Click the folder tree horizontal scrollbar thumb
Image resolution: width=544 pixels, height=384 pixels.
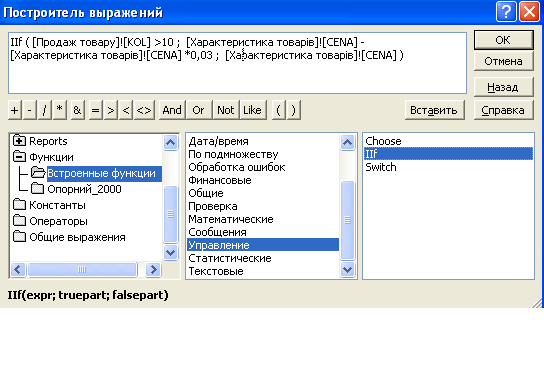tap(82, 270)
